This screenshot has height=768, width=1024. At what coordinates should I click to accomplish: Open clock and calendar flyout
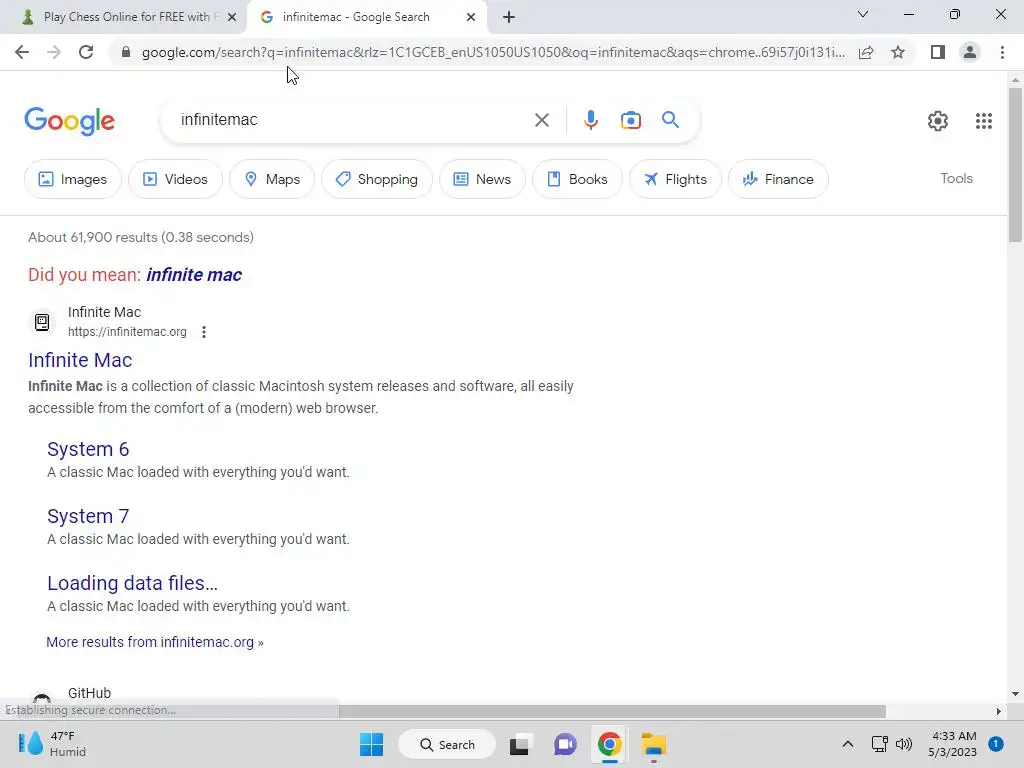[953, 744]
